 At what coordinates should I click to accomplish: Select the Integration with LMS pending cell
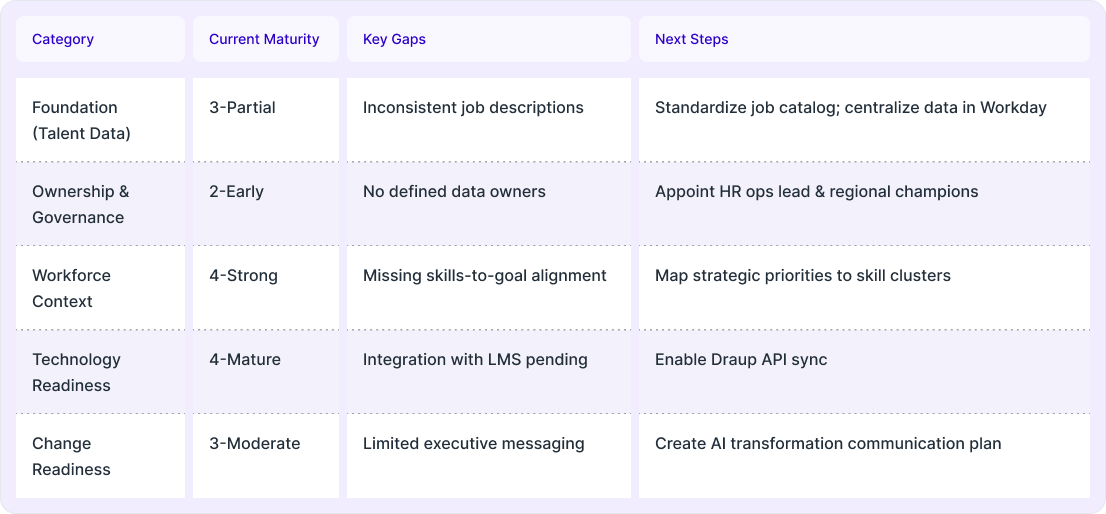click(x=489, y=372)
